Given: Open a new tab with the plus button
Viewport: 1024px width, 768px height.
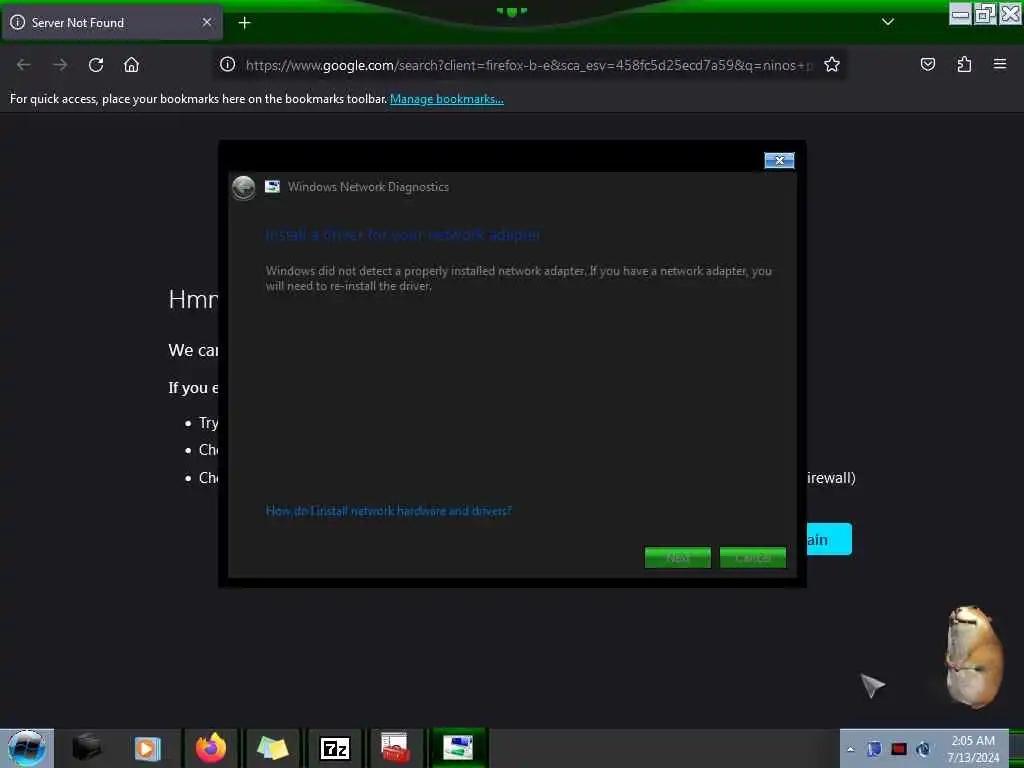Looking at the screenshot, I should click(244, 23).
